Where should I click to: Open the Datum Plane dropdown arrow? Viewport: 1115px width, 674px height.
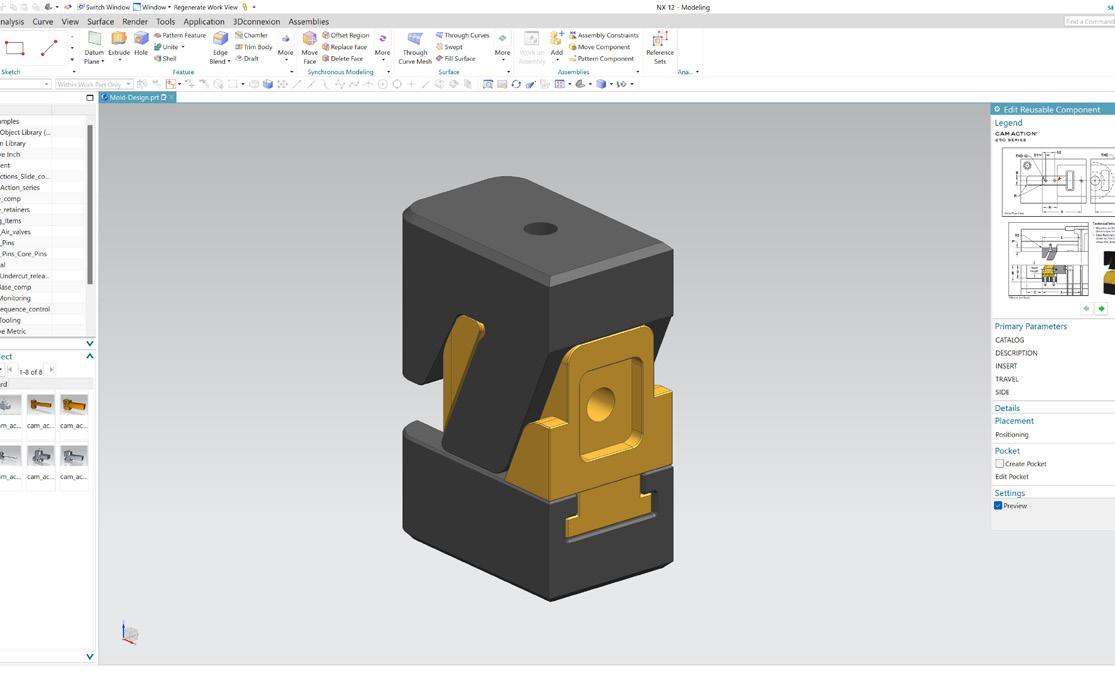point(103,62)
